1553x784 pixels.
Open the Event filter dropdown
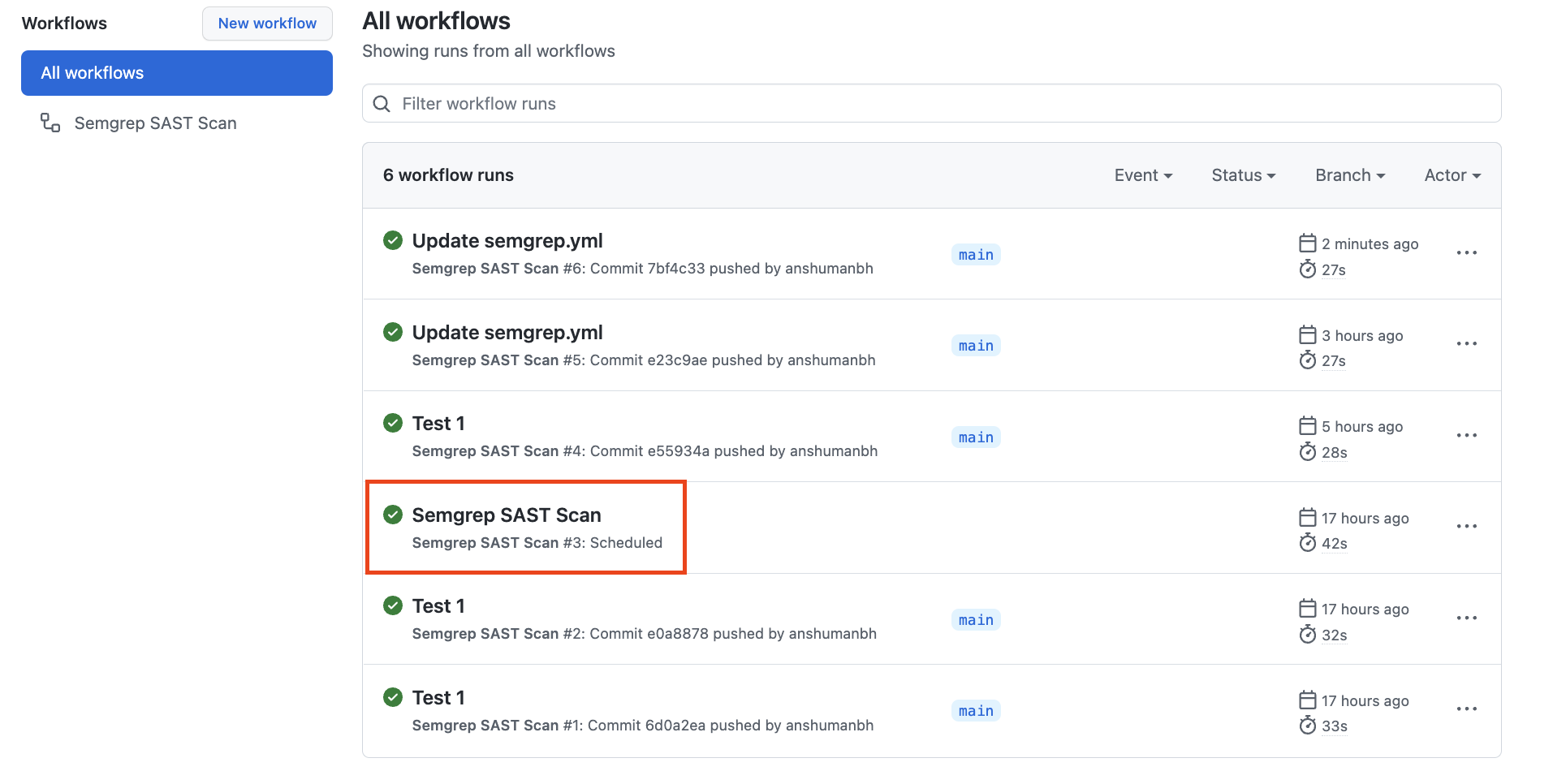(x=1143, y=174)
